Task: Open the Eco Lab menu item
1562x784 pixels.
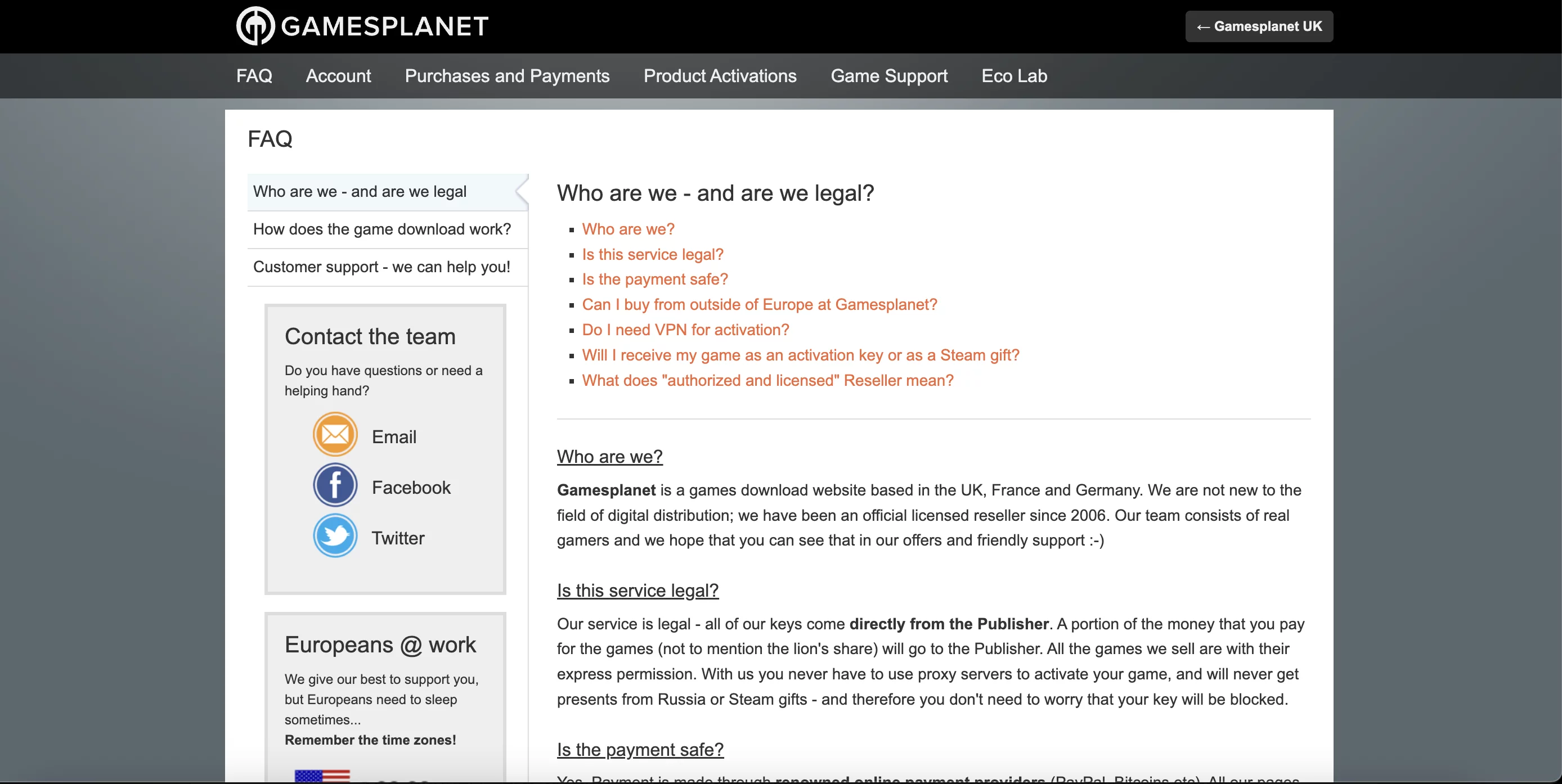Action: pyautogui.click(x=1014, y=76)
